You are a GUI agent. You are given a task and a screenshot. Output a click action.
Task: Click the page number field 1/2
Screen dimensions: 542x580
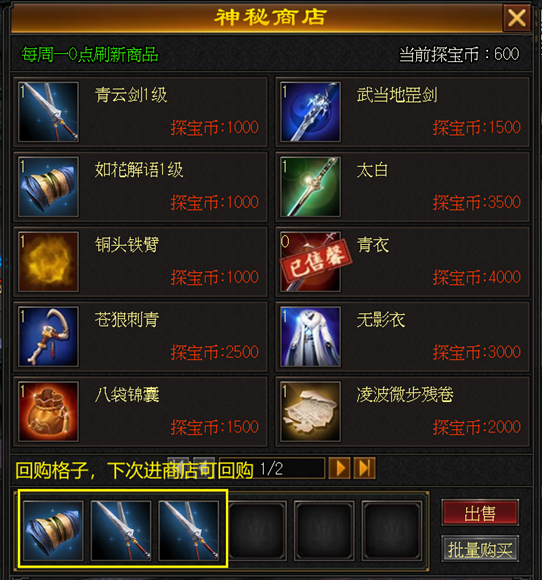click(272, 469)
